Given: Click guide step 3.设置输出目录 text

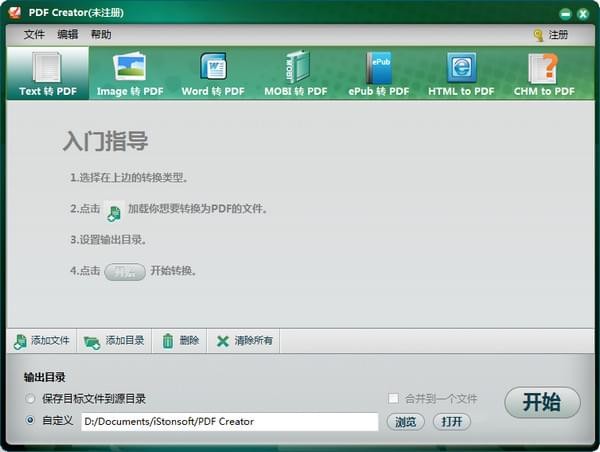Looking at the screenshot, I should 108,240.
